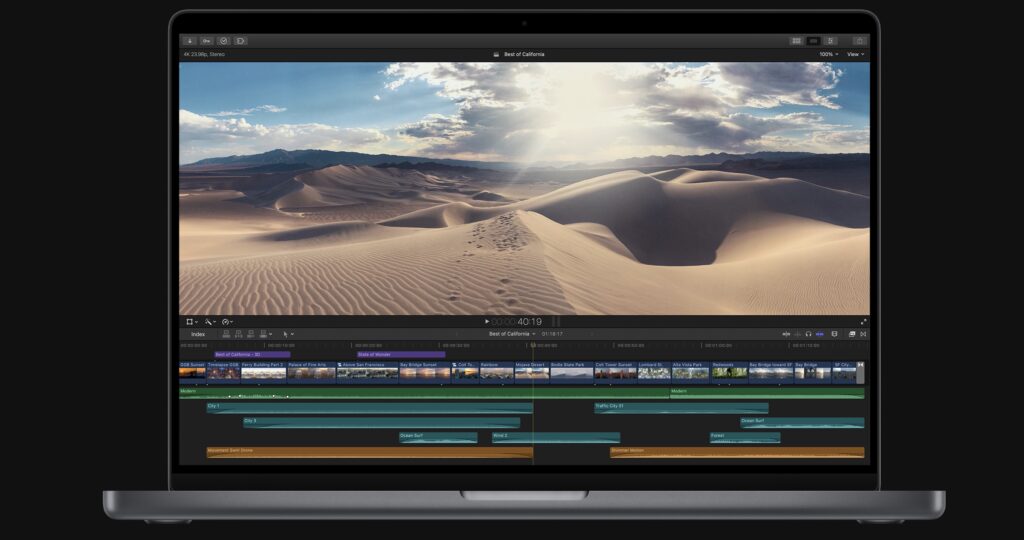Open the Import Media window

(x=189, y=41)
